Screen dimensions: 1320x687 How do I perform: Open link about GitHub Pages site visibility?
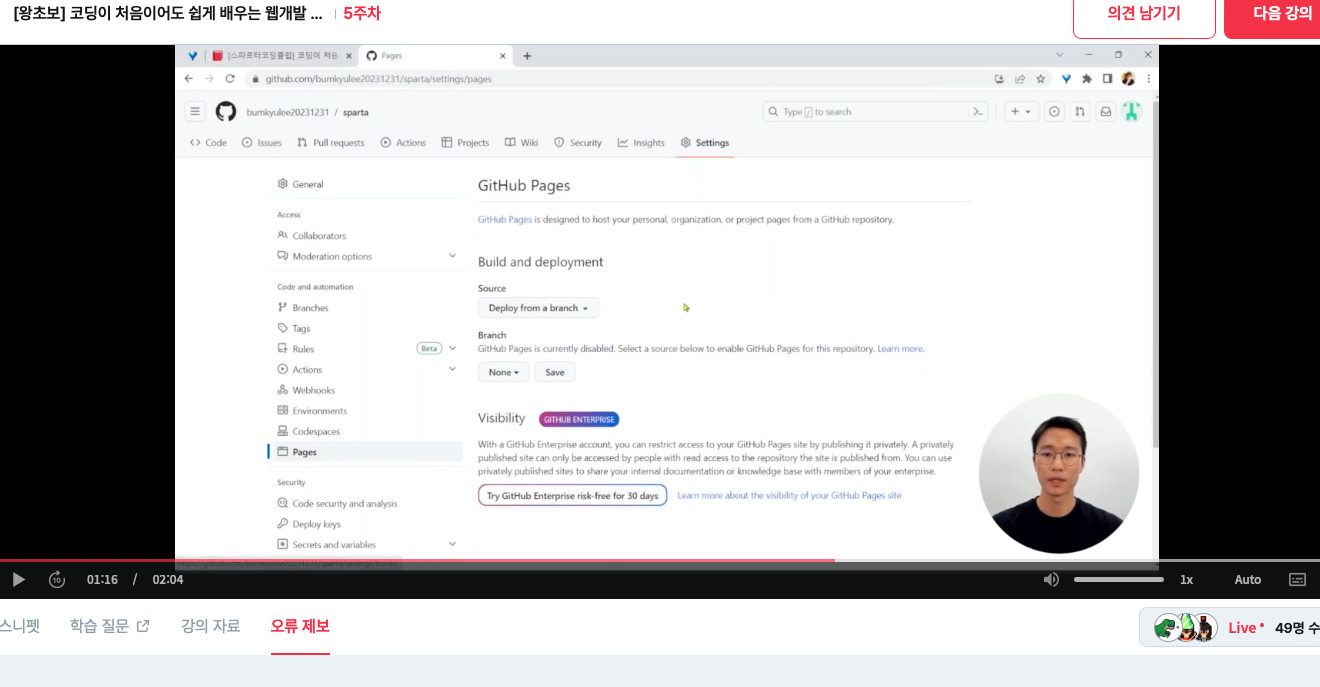789,496
